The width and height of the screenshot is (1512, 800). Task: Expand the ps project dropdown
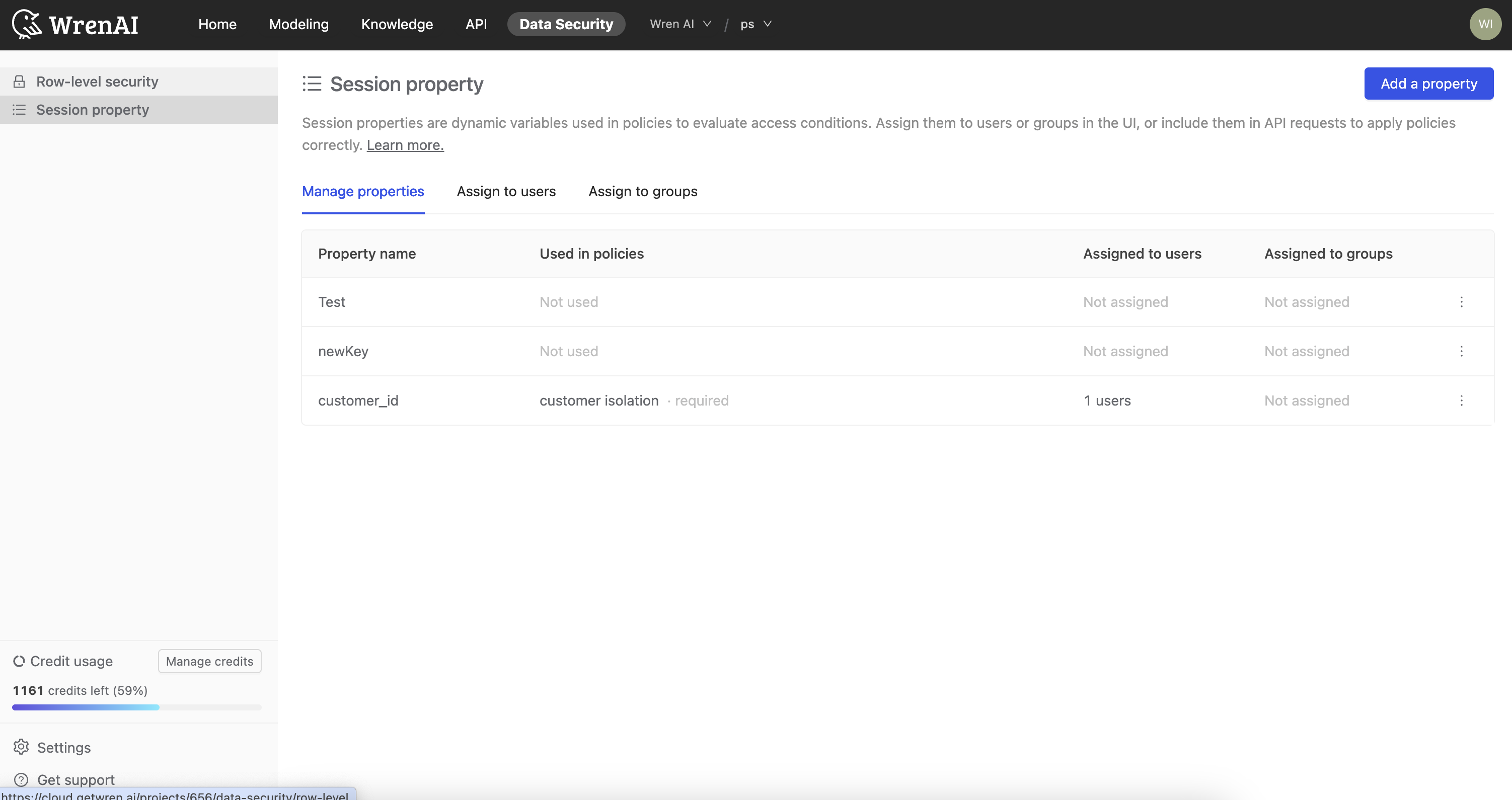pos(755,24)
